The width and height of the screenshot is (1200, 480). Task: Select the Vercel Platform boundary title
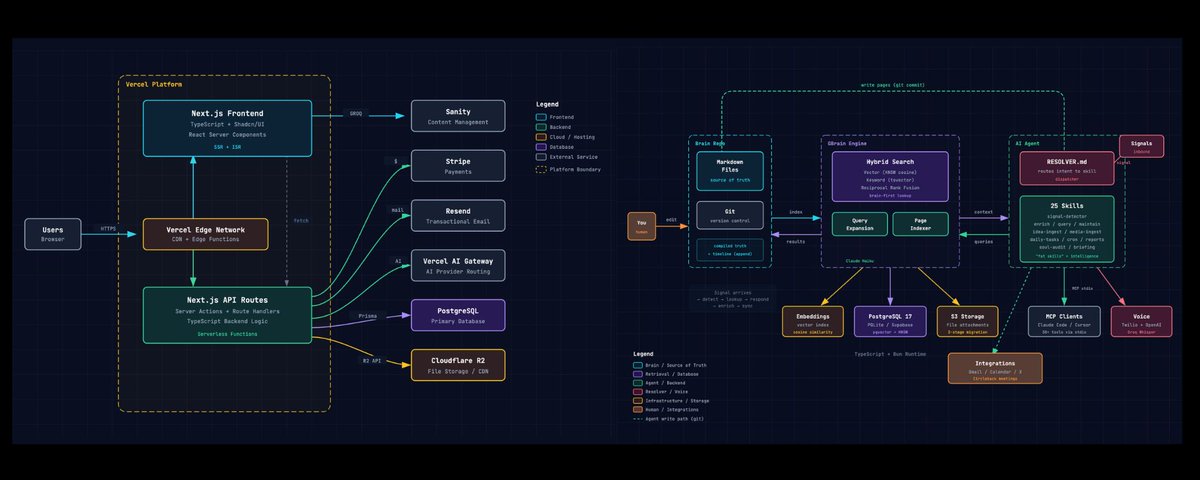[154, 85]
